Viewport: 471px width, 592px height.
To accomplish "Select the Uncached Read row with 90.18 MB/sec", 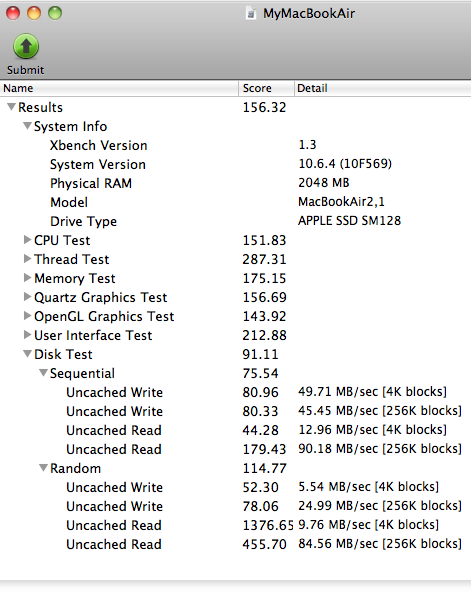I will point(236,449).
